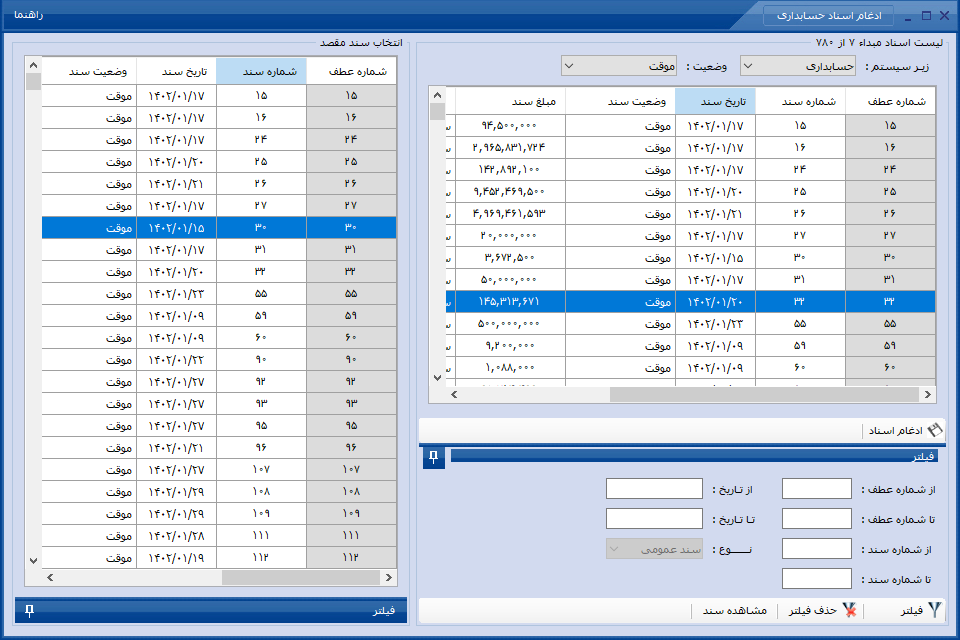Screen dimensions: 960x640
Task: Click the حذف فیلتر remove filter icon
Action: coord(849,610)
